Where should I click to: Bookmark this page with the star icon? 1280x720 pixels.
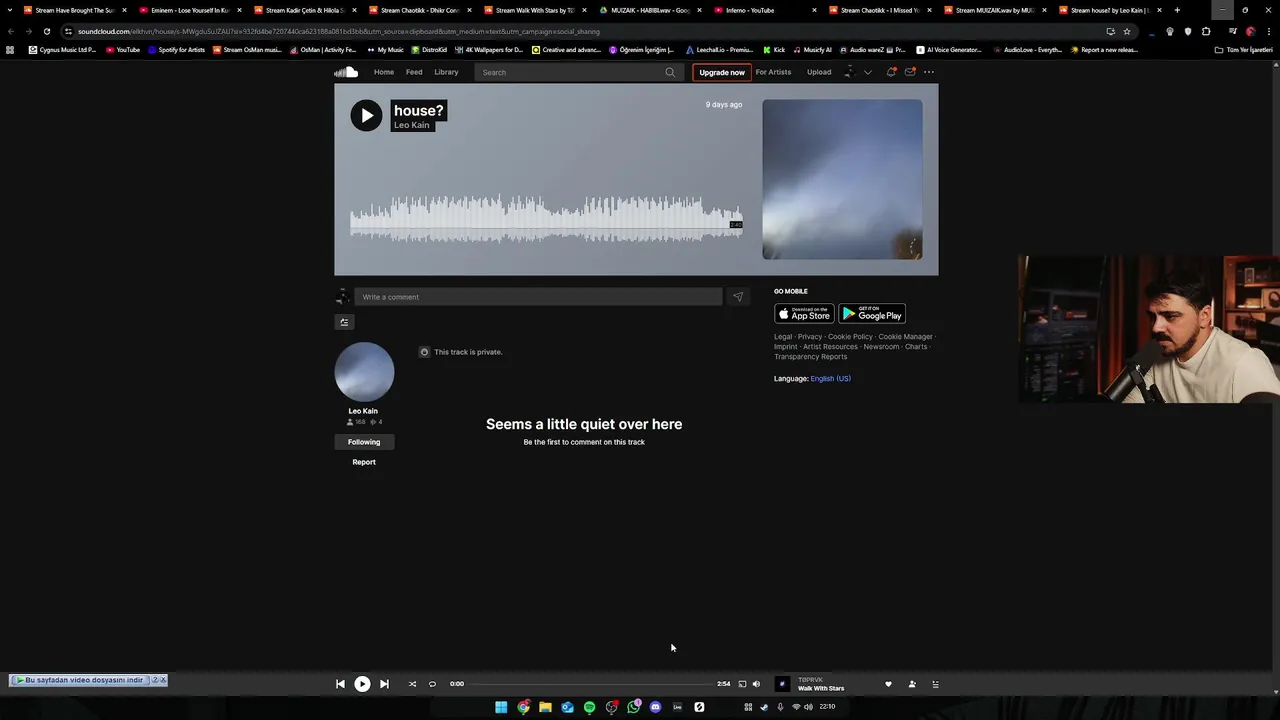pyautogui.click(x=1127, y=31)
